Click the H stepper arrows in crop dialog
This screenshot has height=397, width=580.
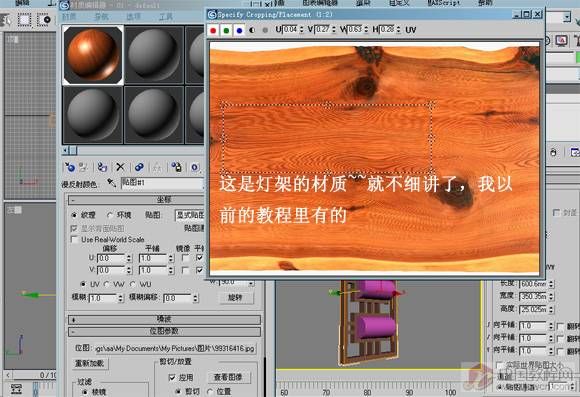[x=398, y=29]
